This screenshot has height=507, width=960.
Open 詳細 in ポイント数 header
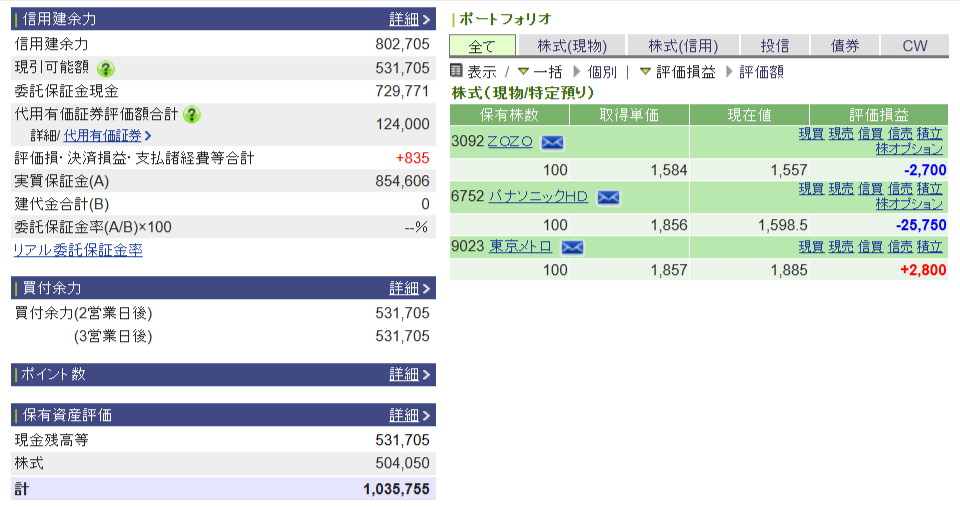(410, 374)
